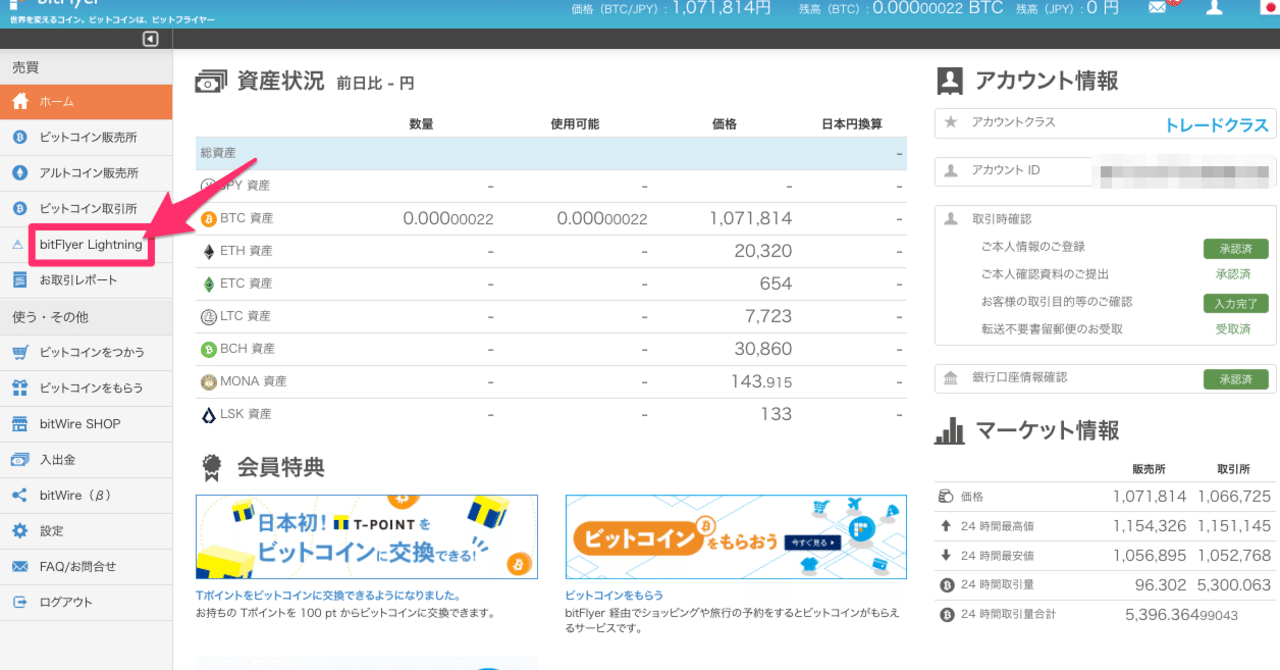Open the user profile icon in header
This screenshot has height=670, width=1280.
pyautogui.click(x=1214, y=8)
